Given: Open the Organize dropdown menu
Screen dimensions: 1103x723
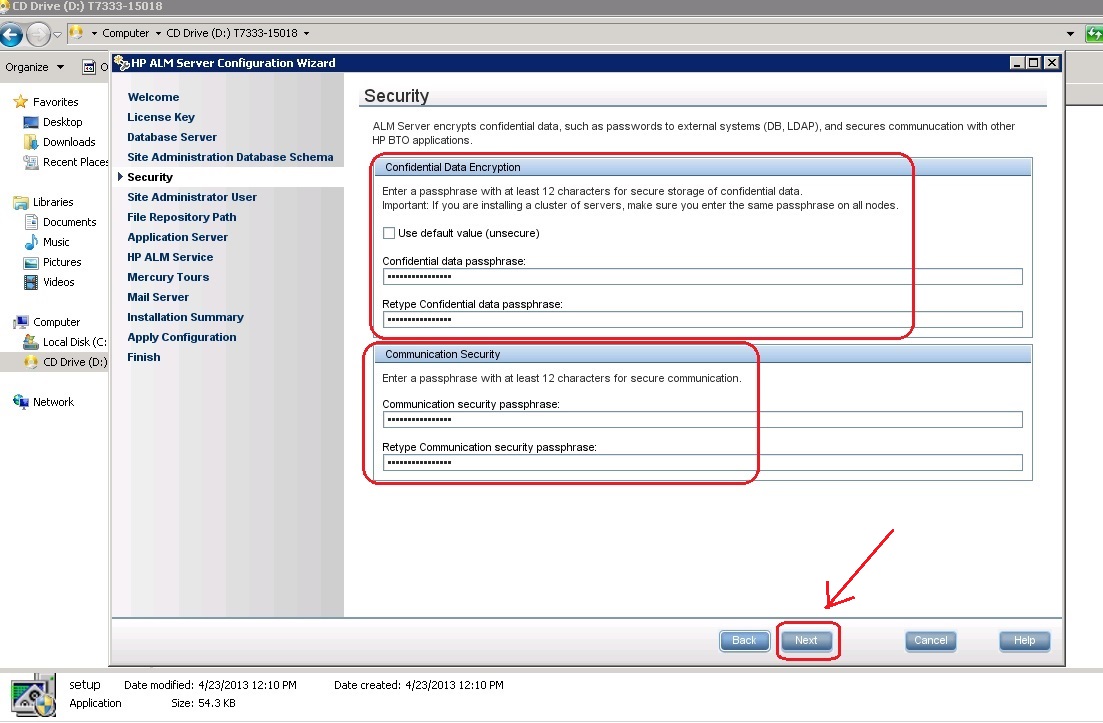Looking at the screenshot, I should [x=34, y=67].
